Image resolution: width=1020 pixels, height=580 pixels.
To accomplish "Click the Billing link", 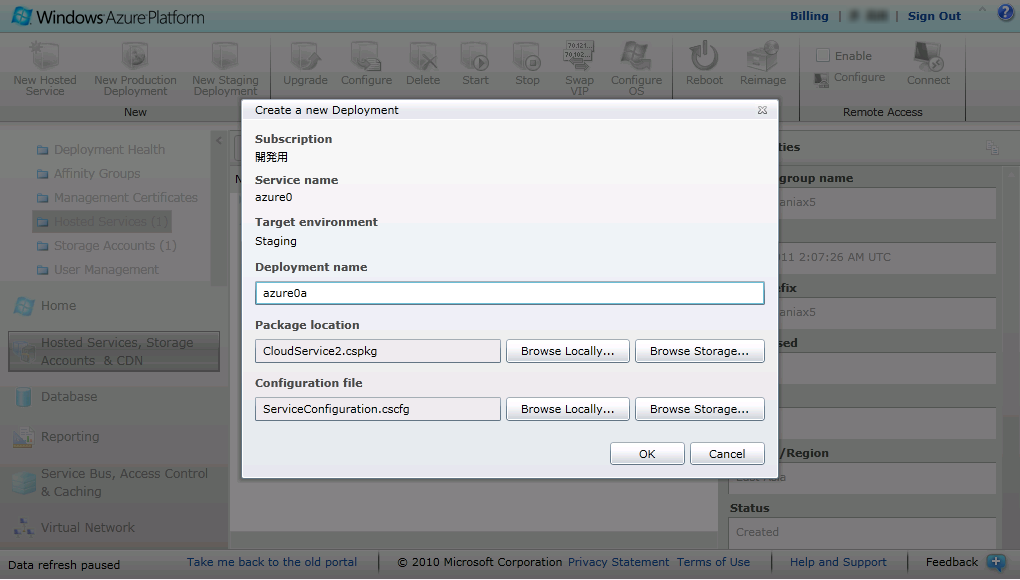I will coord(809,16).
